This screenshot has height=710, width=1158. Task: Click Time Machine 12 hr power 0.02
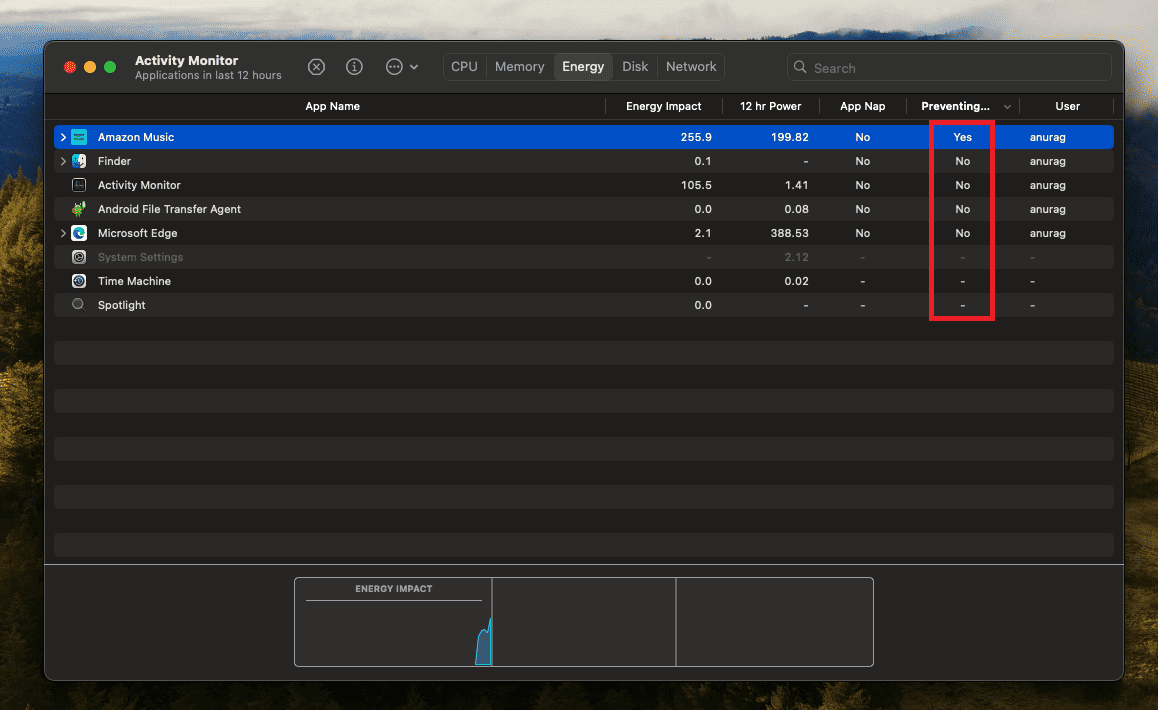[x=796, y=281]
